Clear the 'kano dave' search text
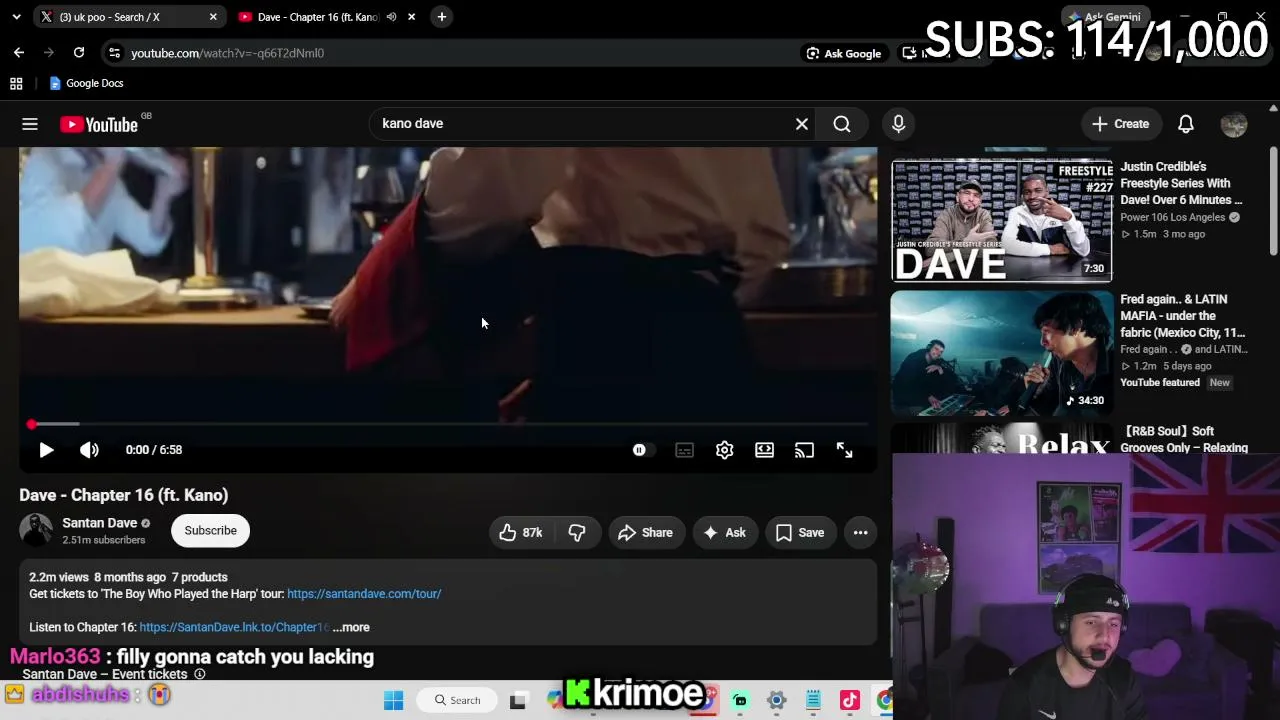Viewport: 1280px width, 720px height. click(x=802, y=124)
